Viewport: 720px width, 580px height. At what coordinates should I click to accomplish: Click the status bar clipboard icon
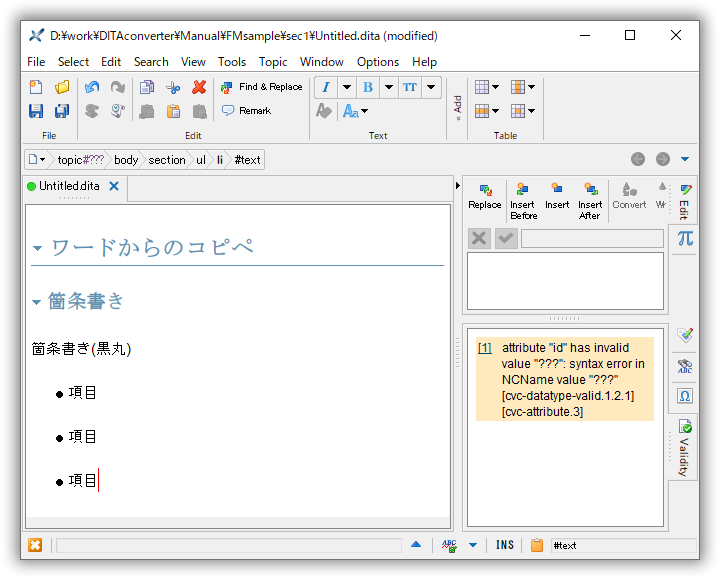pyautogui.click(x=537, y=545)
